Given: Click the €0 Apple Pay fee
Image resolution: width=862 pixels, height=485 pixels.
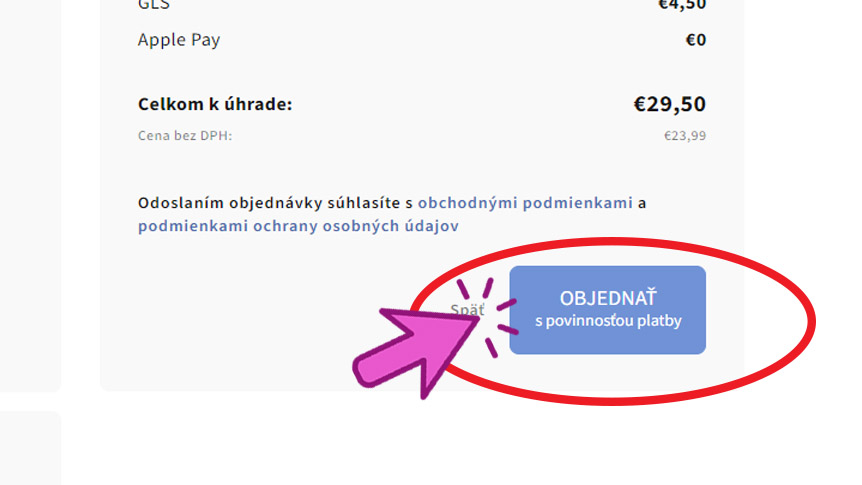Looking at the screenshot, I should (x=695, y=40).
